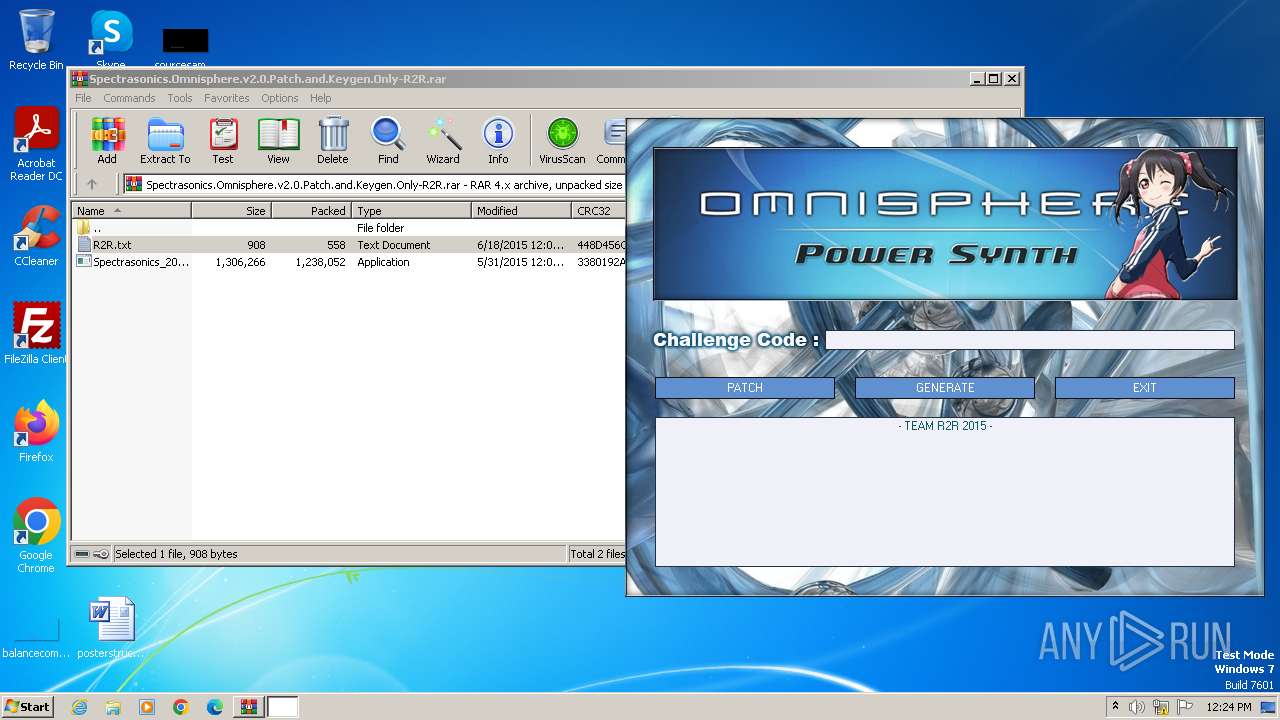Open the posterstruc Word document icon
The height and width of the screenshot is (720, 1280).
(x=110, y=627)
